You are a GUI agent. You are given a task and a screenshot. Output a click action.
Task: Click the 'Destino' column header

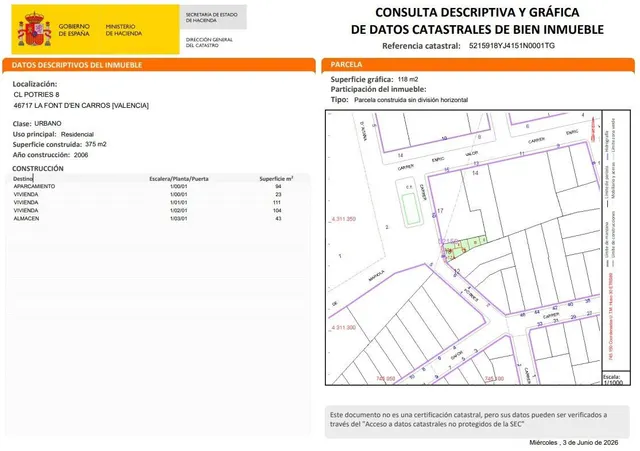(23, 179)
